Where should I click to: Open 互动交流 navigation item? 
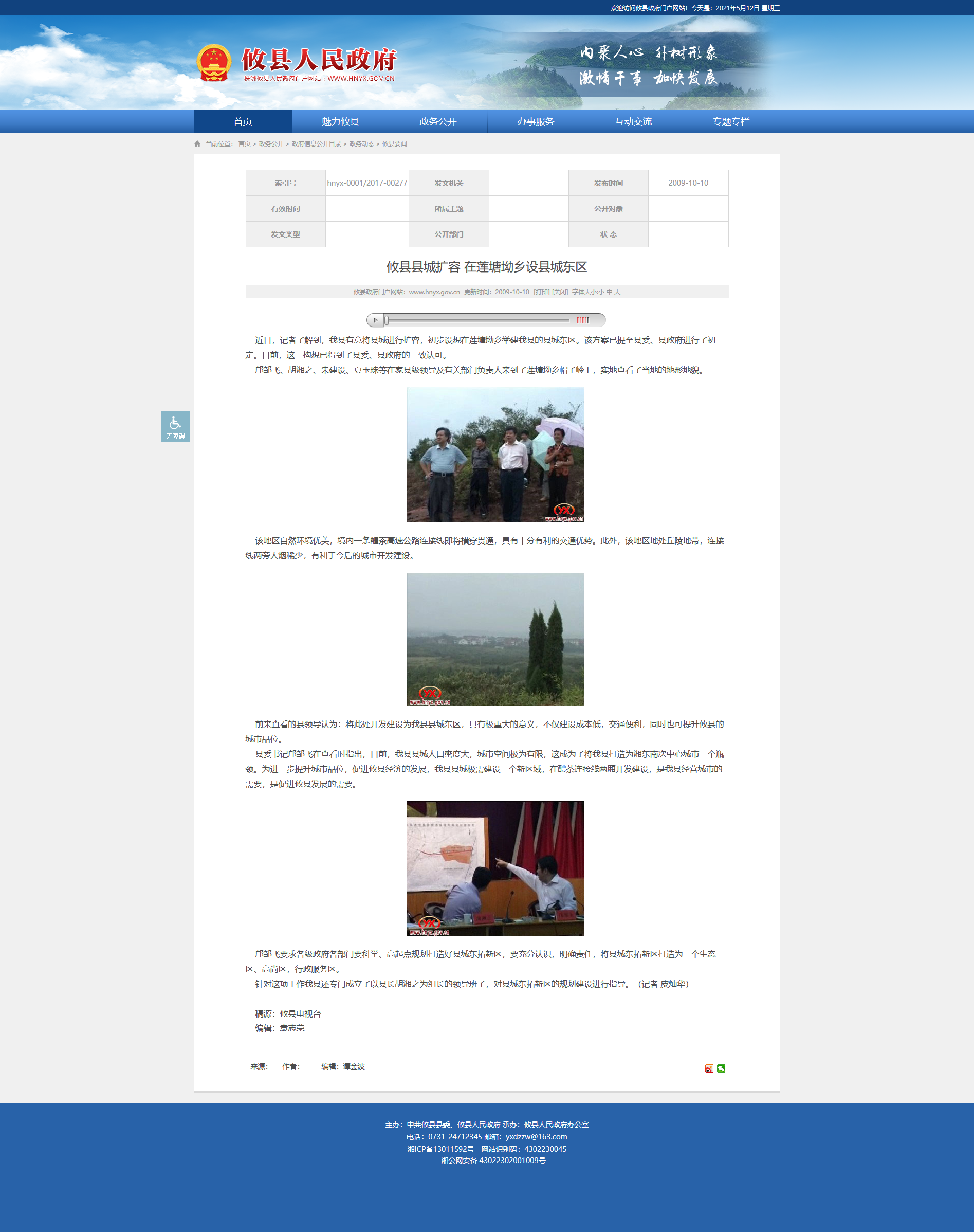click(633, 121)
